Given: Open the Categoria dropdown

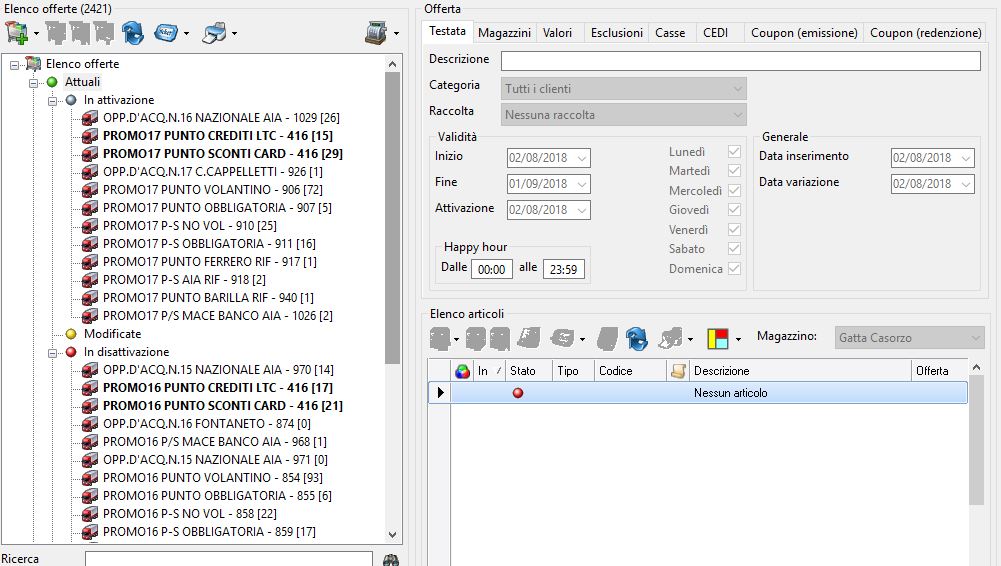Looking at the screenshot, I should 738,89.
